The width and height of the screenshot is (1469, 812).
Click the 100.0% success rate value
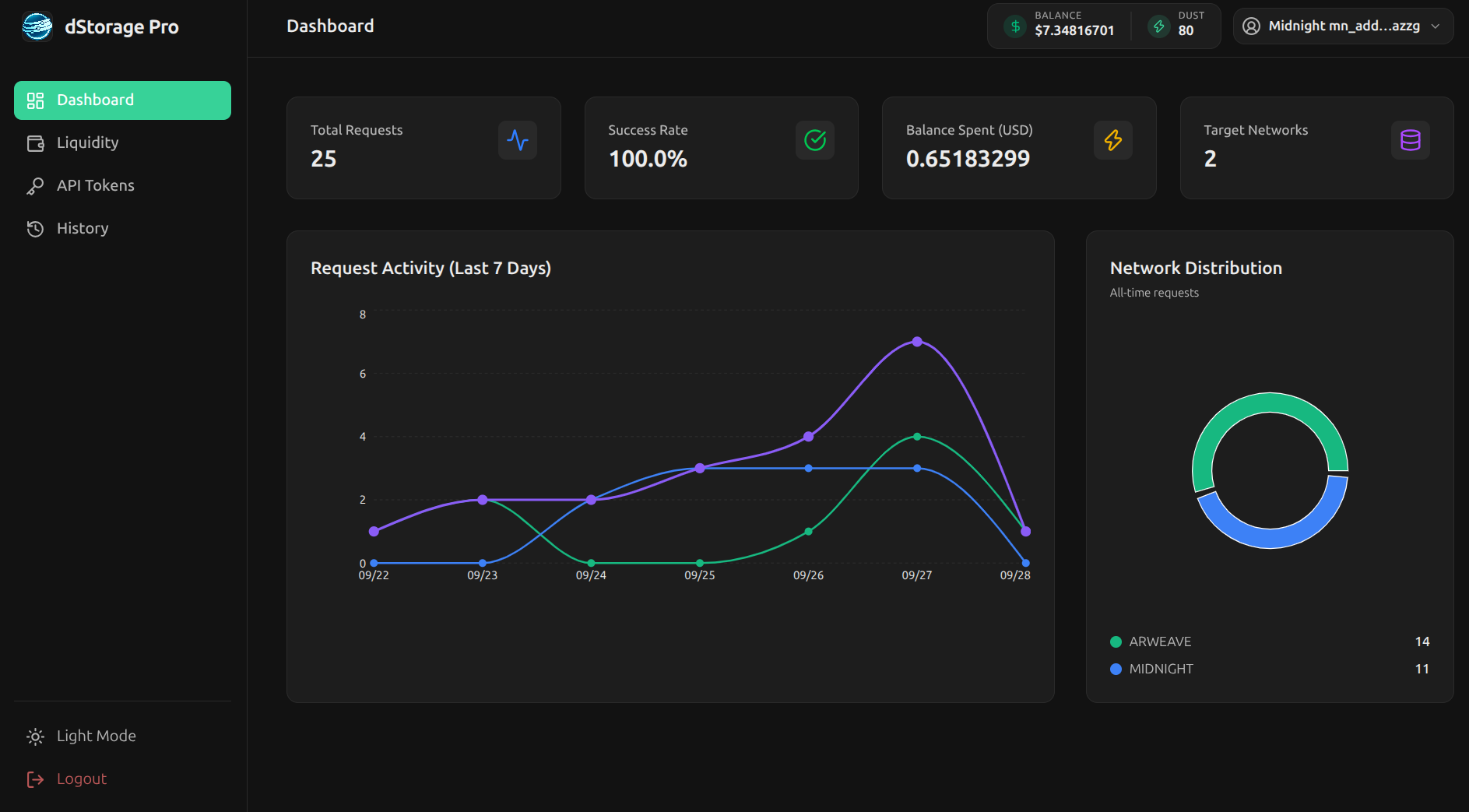648,159
